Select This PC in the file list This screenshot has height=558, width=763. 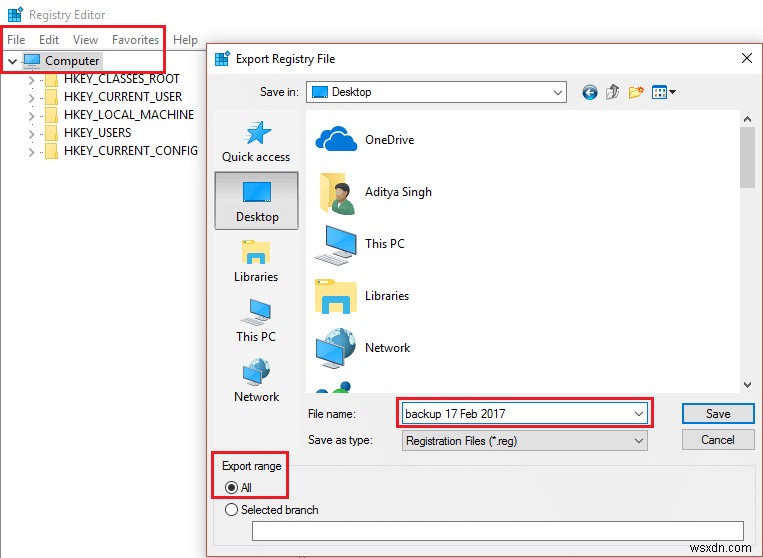[360, 244]
